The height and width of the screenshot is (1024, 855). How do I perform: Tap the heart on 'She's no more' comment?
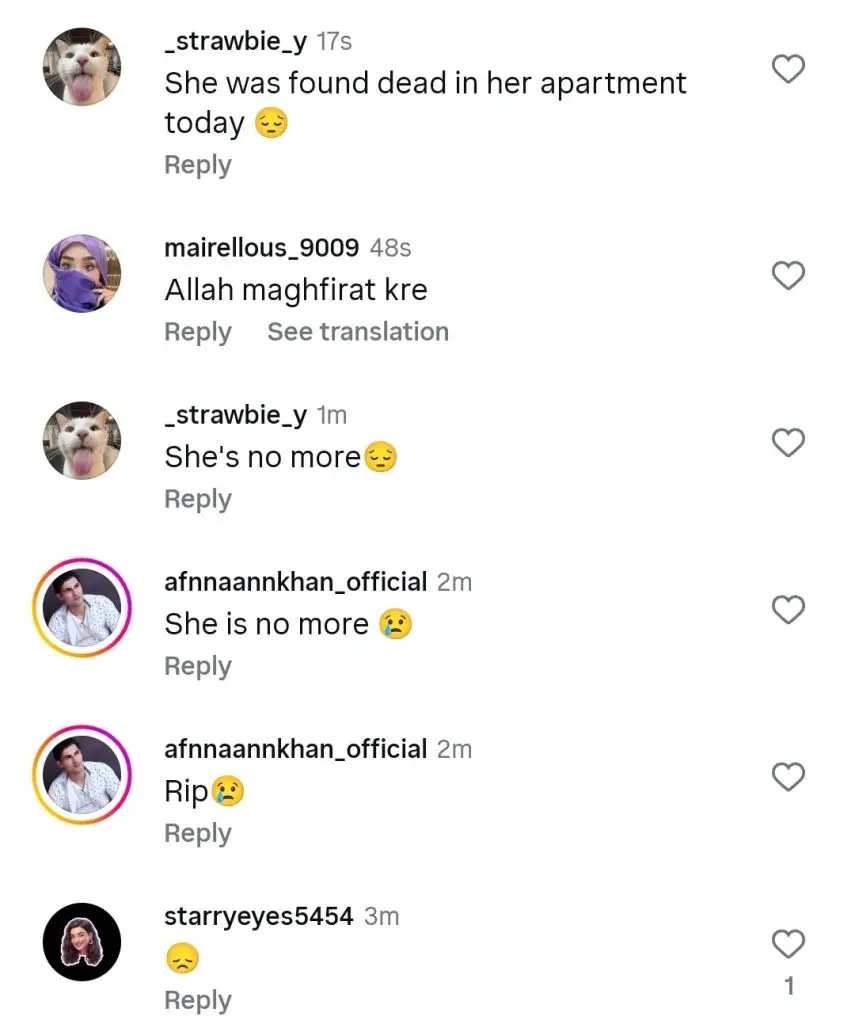click(x=788, y=442)
